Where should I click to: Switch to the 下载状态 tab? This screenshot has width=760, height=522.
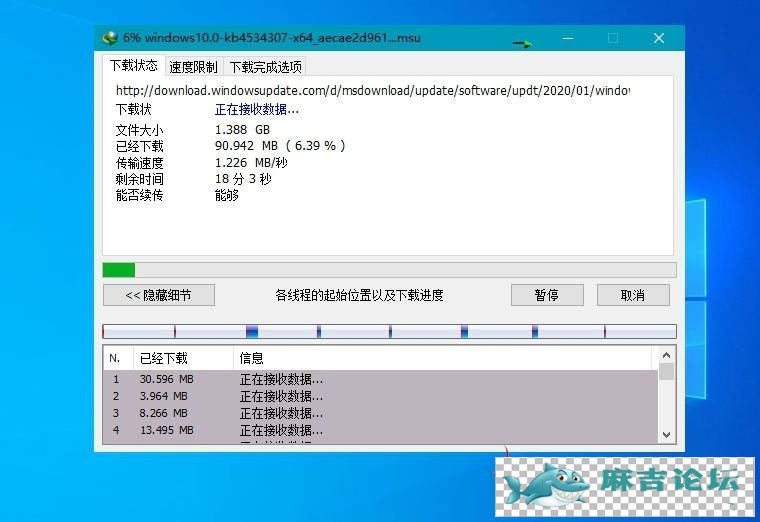(x=134, y=65)
